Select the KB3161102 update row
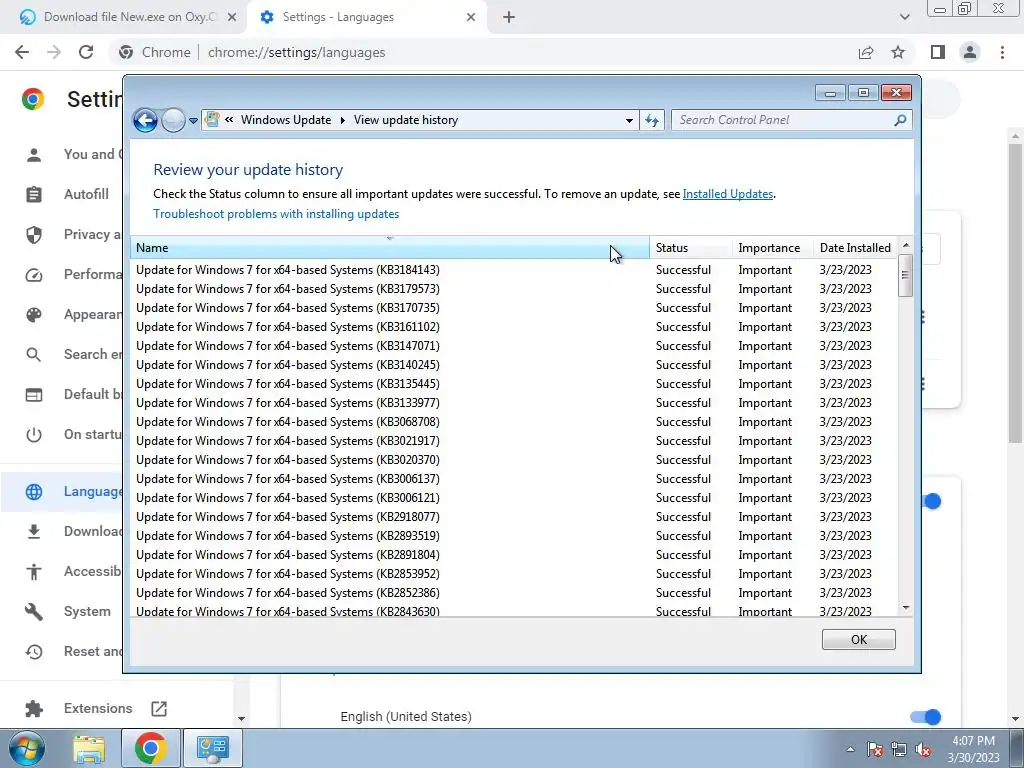The image size is (1024, 768). point(513,327)
